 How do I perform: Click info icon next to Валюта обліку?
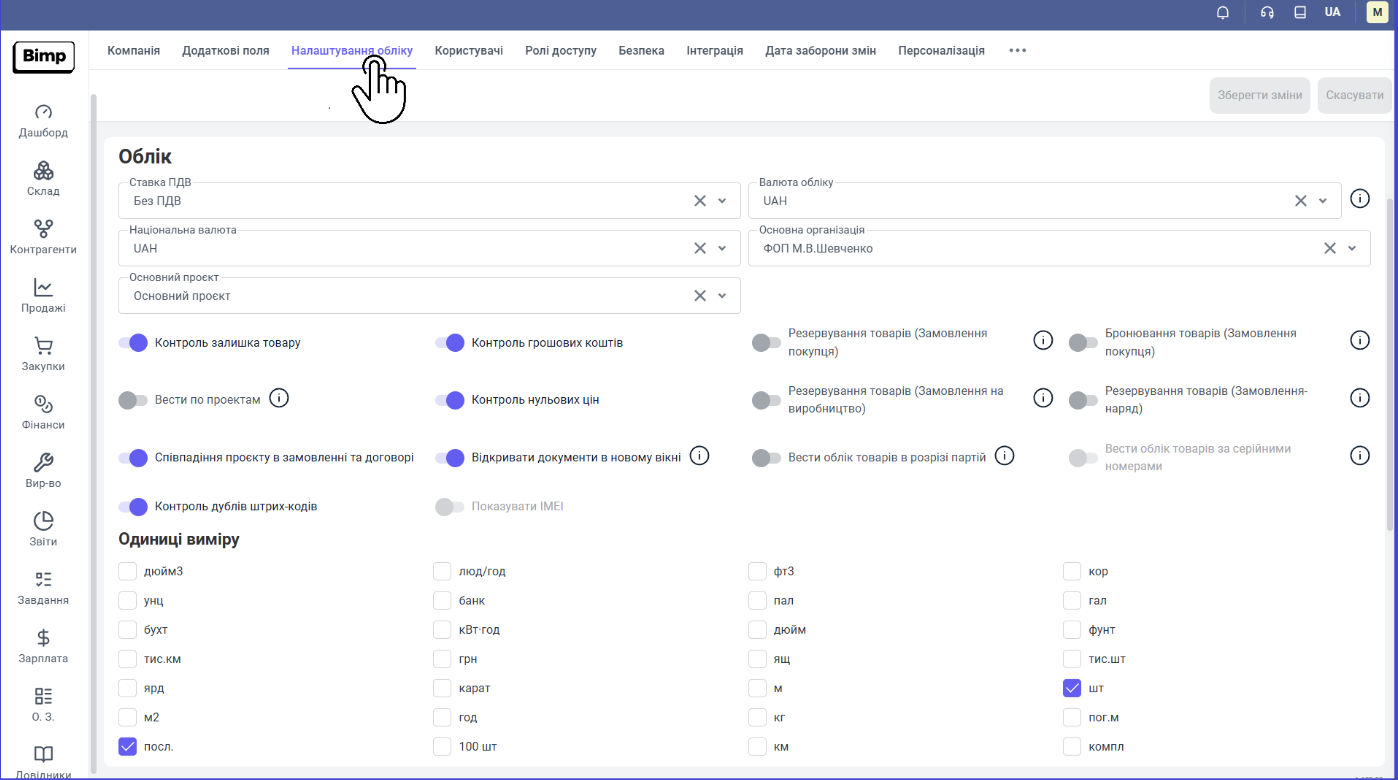[1359, 198]
